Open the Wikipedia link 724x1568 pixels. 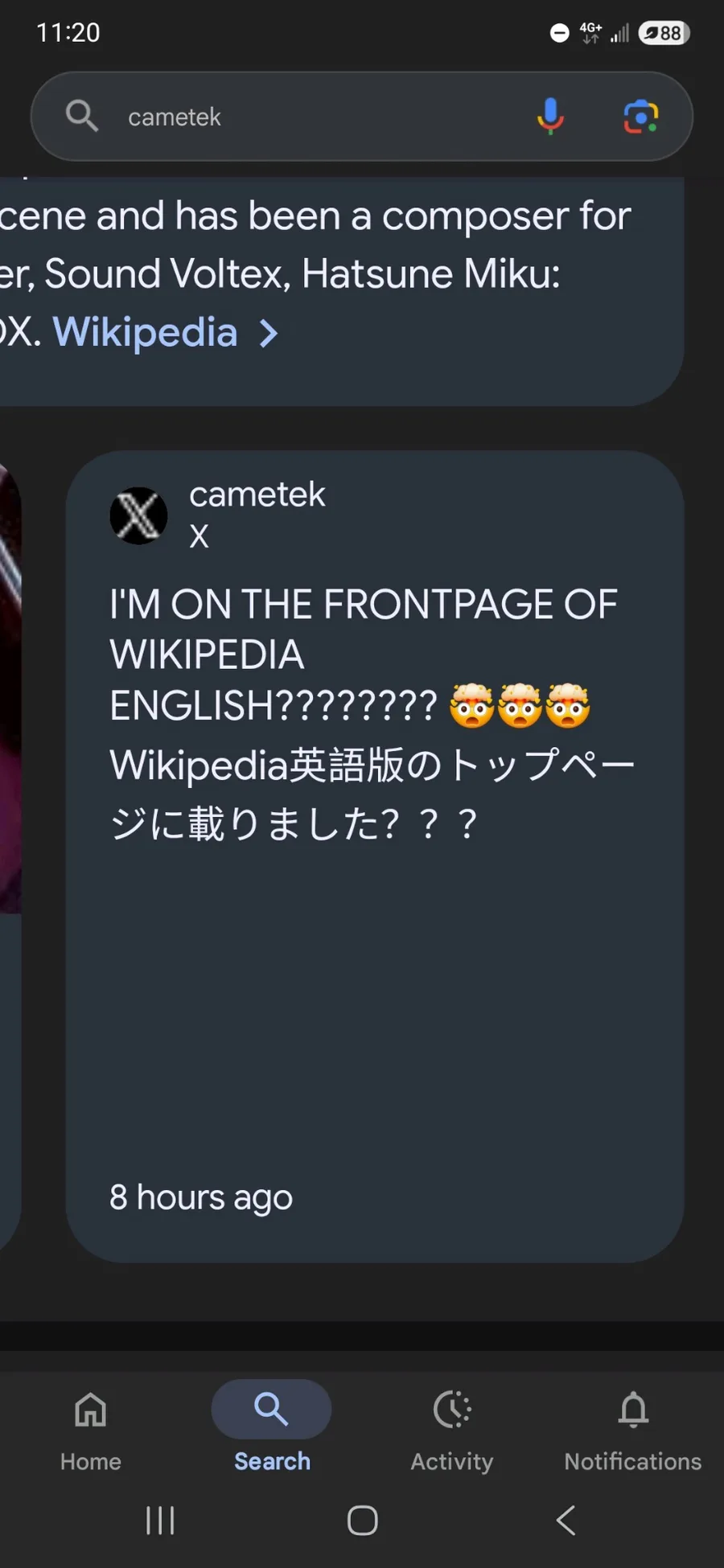(145, 332)
